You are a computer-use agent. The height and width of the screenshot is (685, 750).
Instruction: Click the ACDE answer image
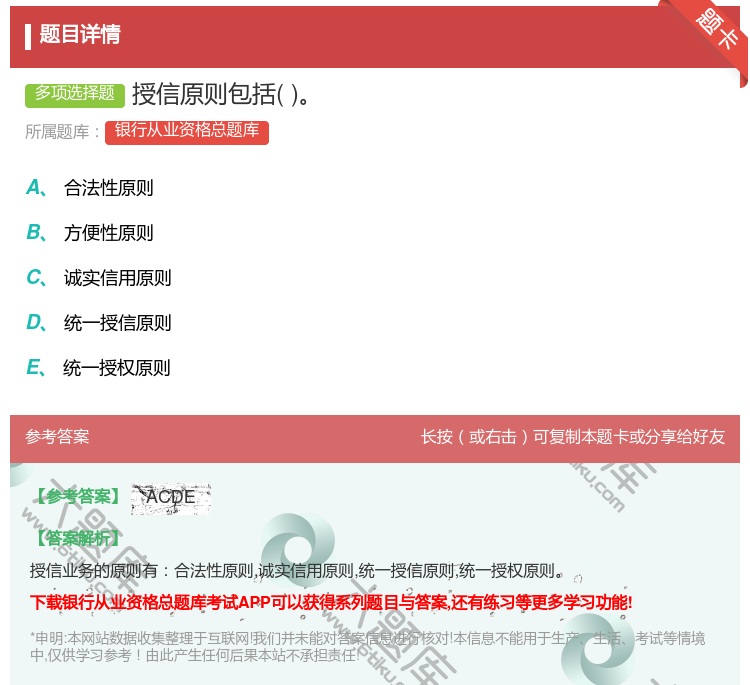171,498
